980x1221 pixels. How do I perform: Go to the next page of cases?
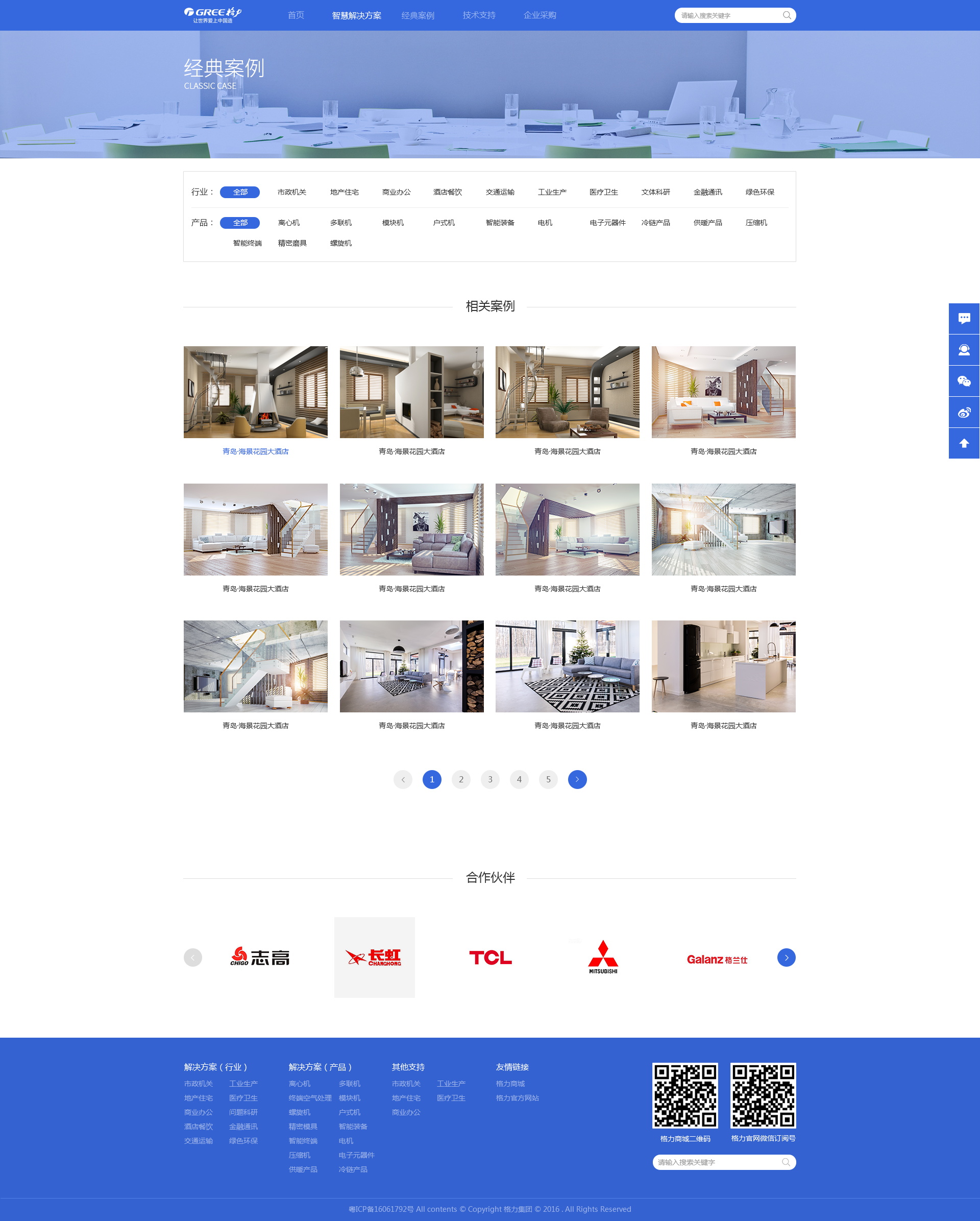577,779
